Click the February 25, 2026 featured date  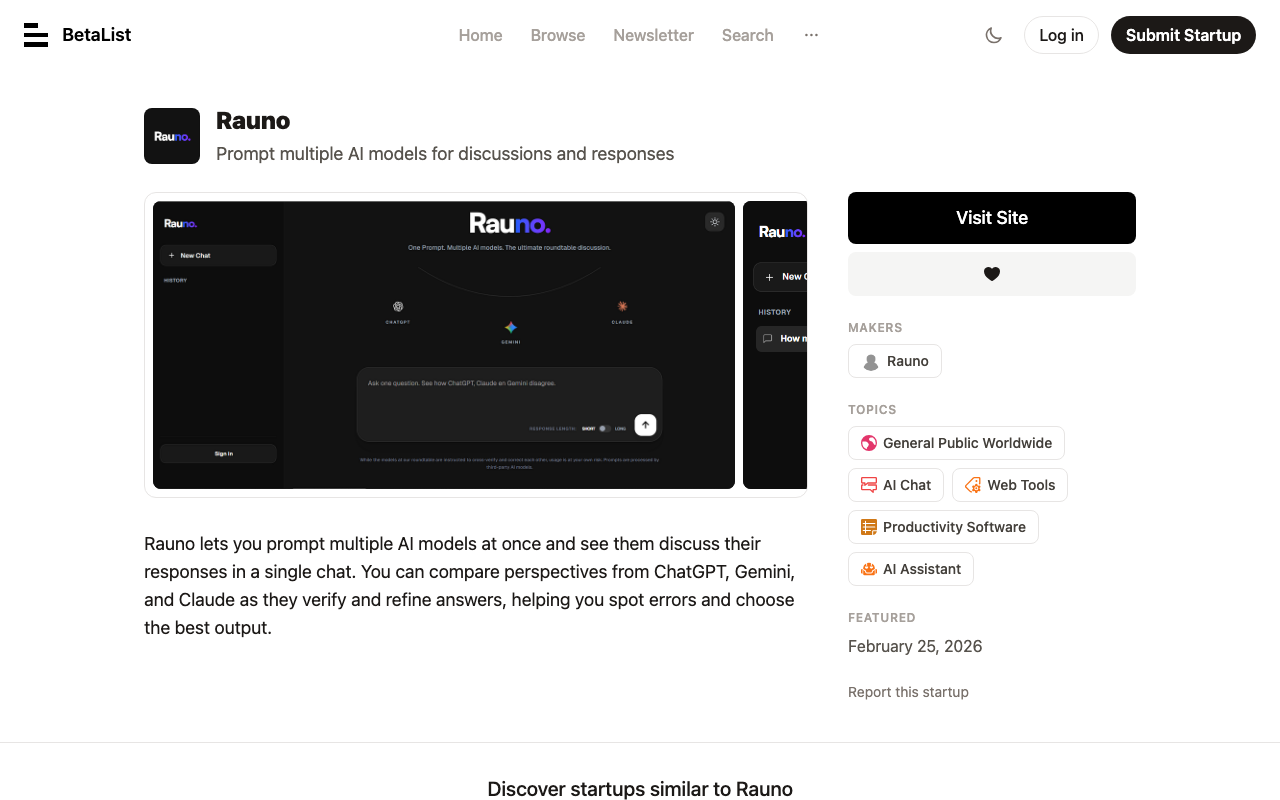[915, 646]
